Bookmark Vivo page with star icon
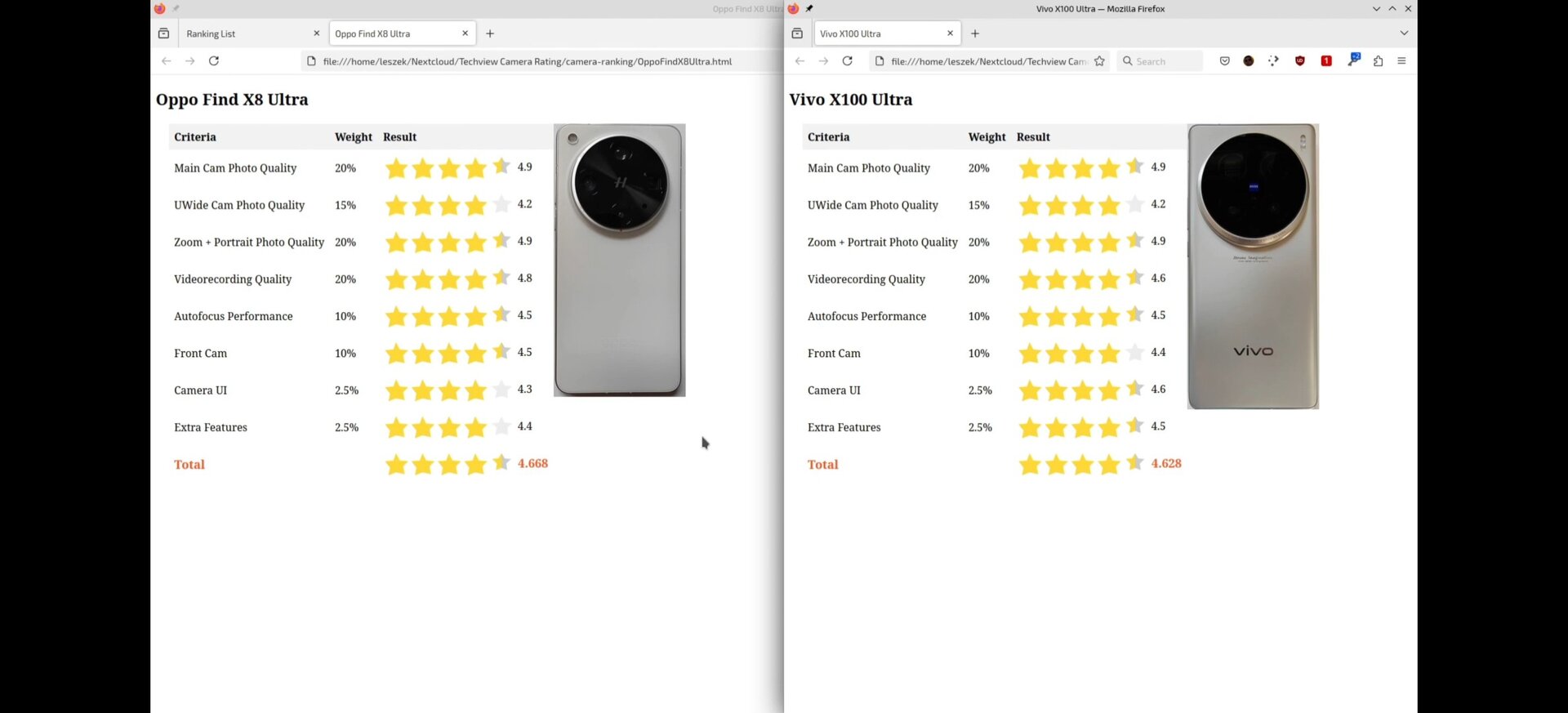Screen dimensions: 1568x713 point(1100,61)
